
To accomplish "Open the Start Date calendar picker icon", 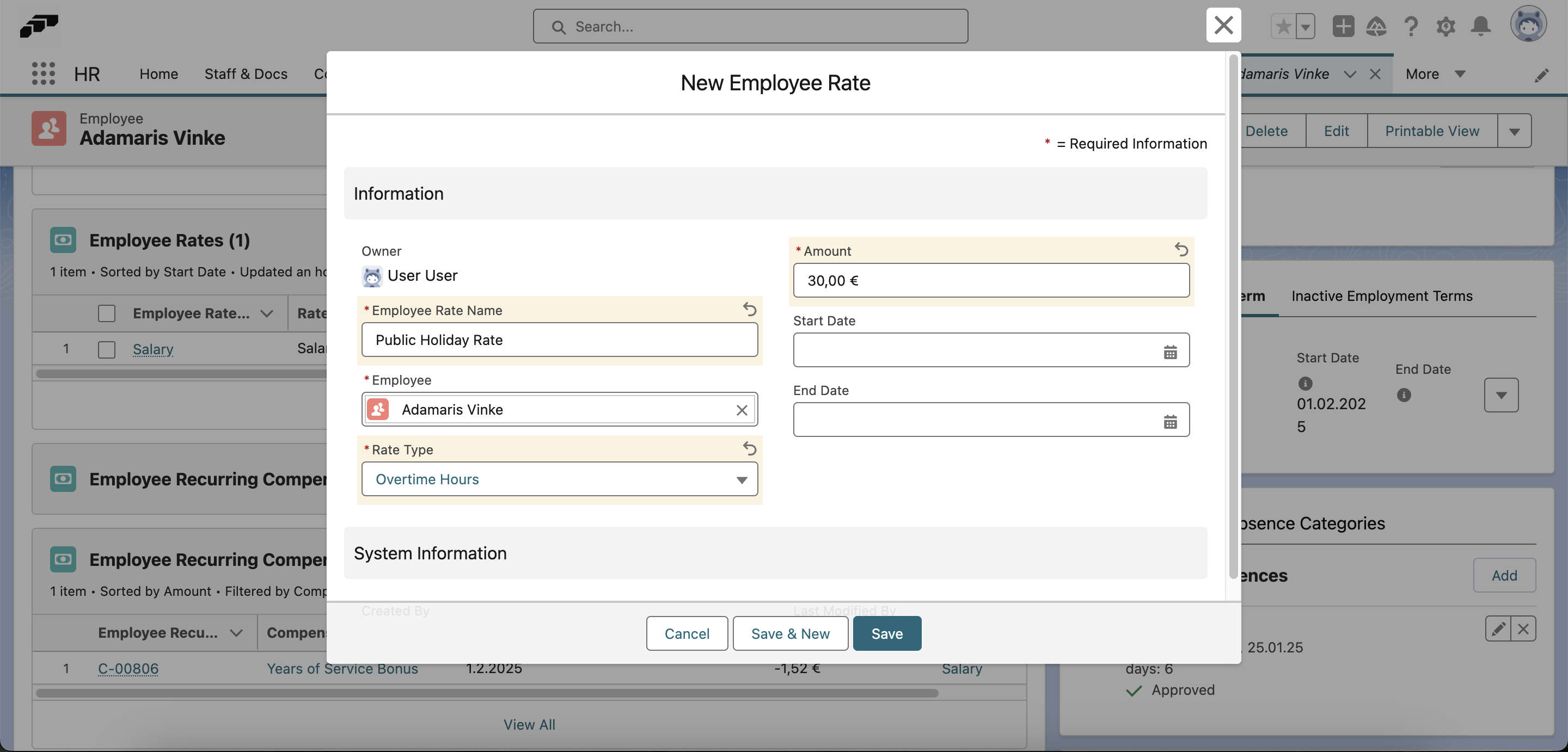I will coord(1171,351).
